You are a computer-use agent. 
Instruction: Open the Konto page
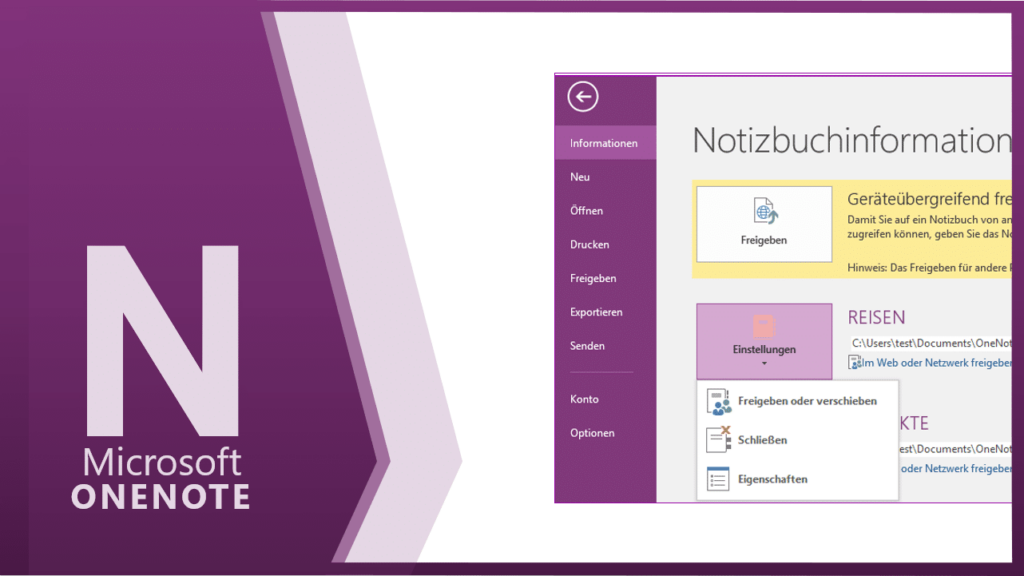584,399
